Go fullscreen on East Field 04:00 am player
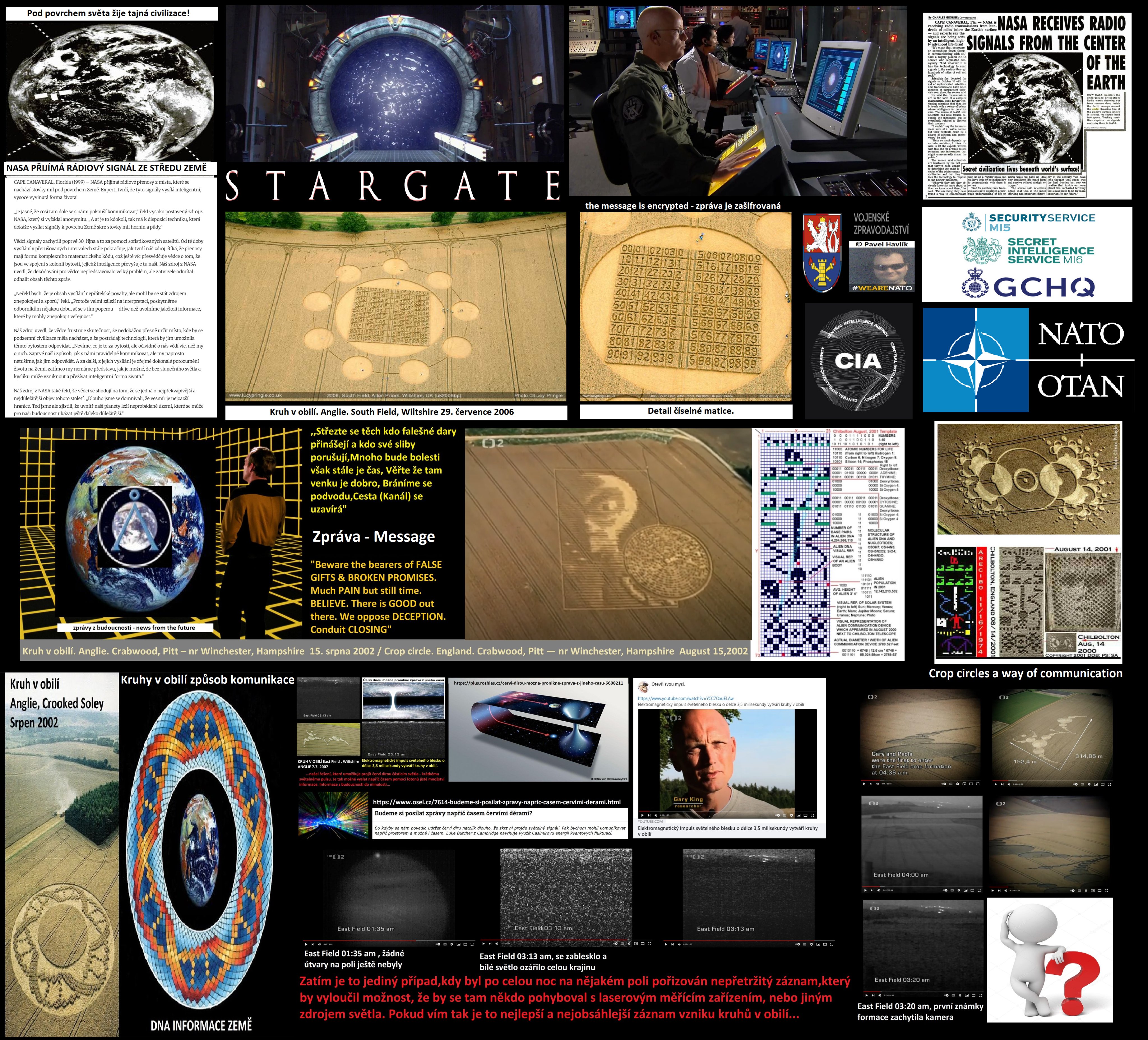This screenshot has height=1040, width=1148. (980, 890)
